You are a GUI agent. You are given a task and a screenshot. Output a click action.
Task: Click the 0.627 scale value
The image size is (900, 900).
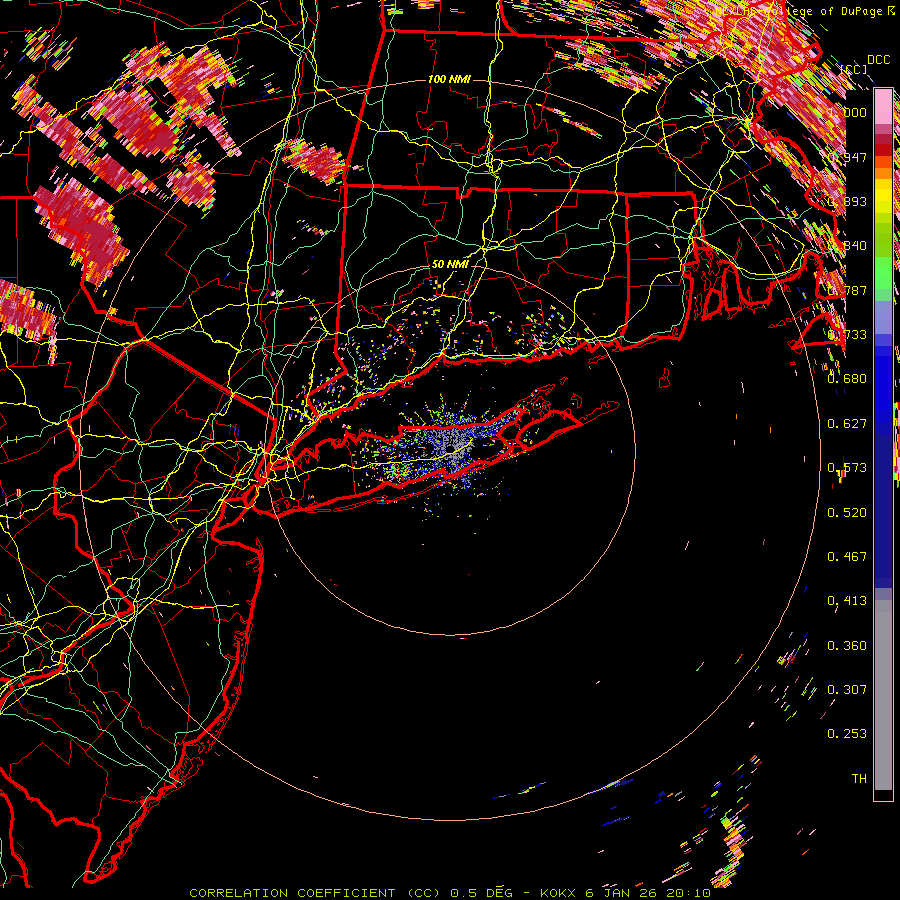point(847,424)
